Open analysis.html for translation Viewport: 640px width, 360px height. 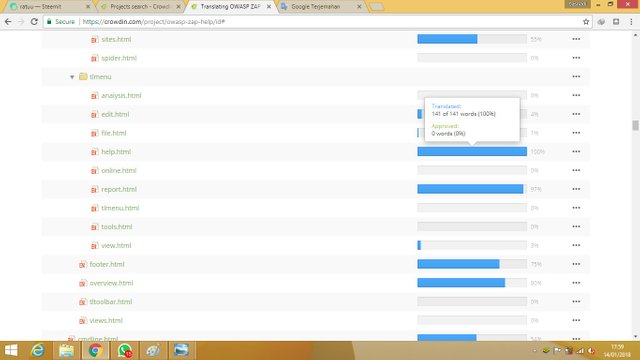tap(121, 96)
